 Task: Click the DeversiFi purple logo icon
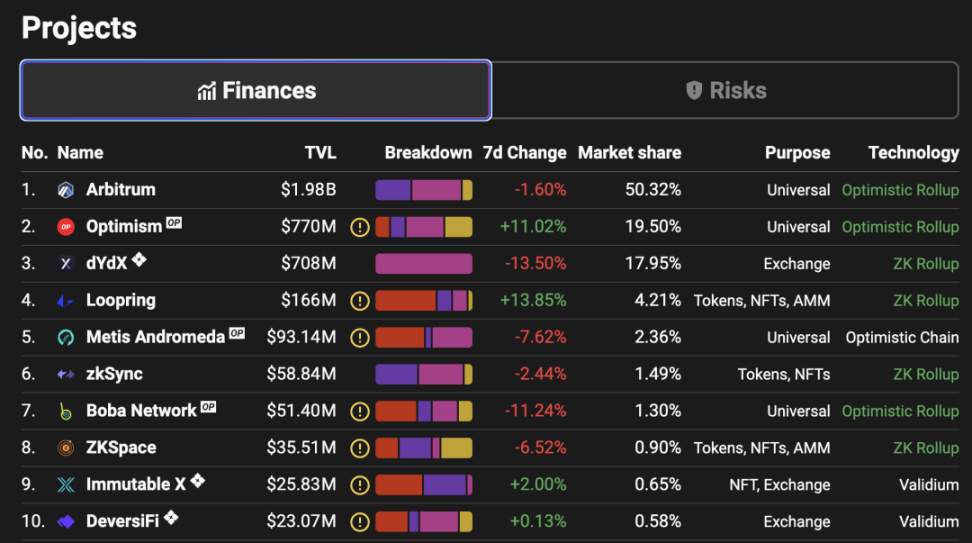(66, 522)
